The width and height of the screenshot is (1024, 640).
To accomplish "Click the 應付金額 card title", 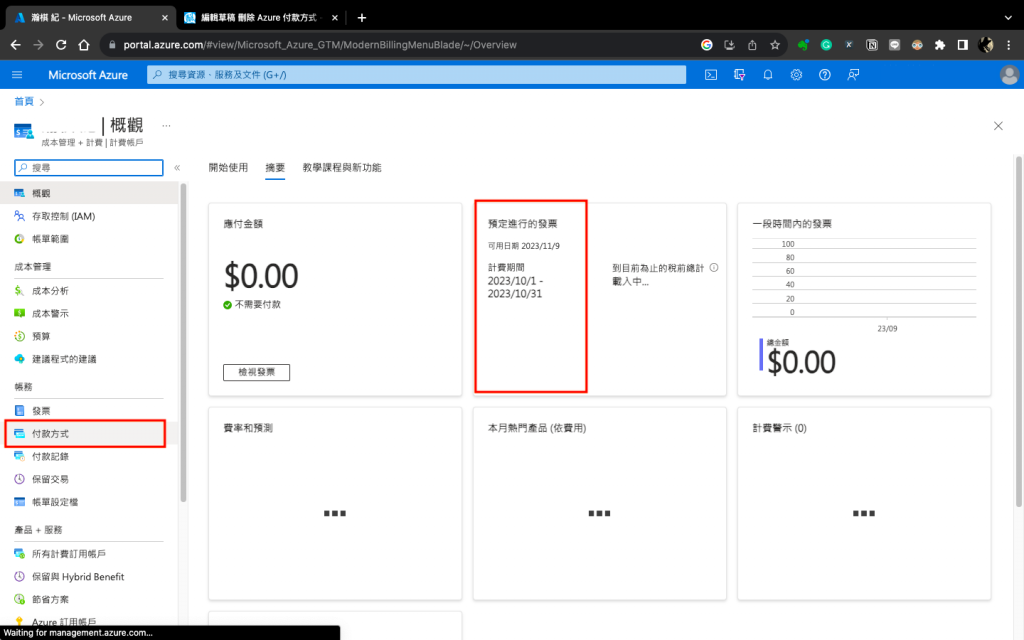I will pyautogui.click(x=243, y=224).
